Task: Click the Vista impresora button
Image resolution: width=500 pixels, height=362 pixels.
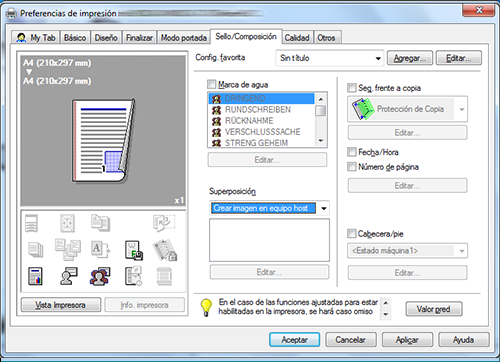Action: coord(61,305)
